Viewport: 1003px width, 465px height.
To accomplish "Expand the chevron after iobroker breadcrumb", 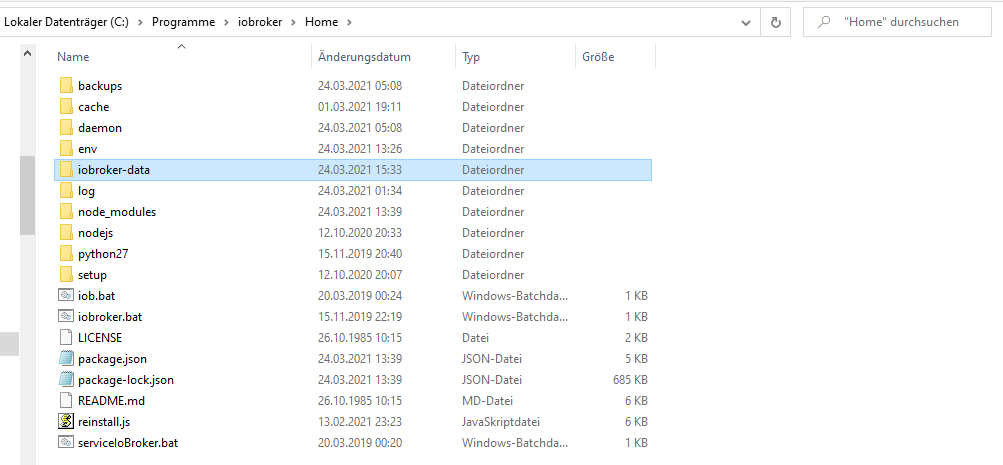I will 294,22.
